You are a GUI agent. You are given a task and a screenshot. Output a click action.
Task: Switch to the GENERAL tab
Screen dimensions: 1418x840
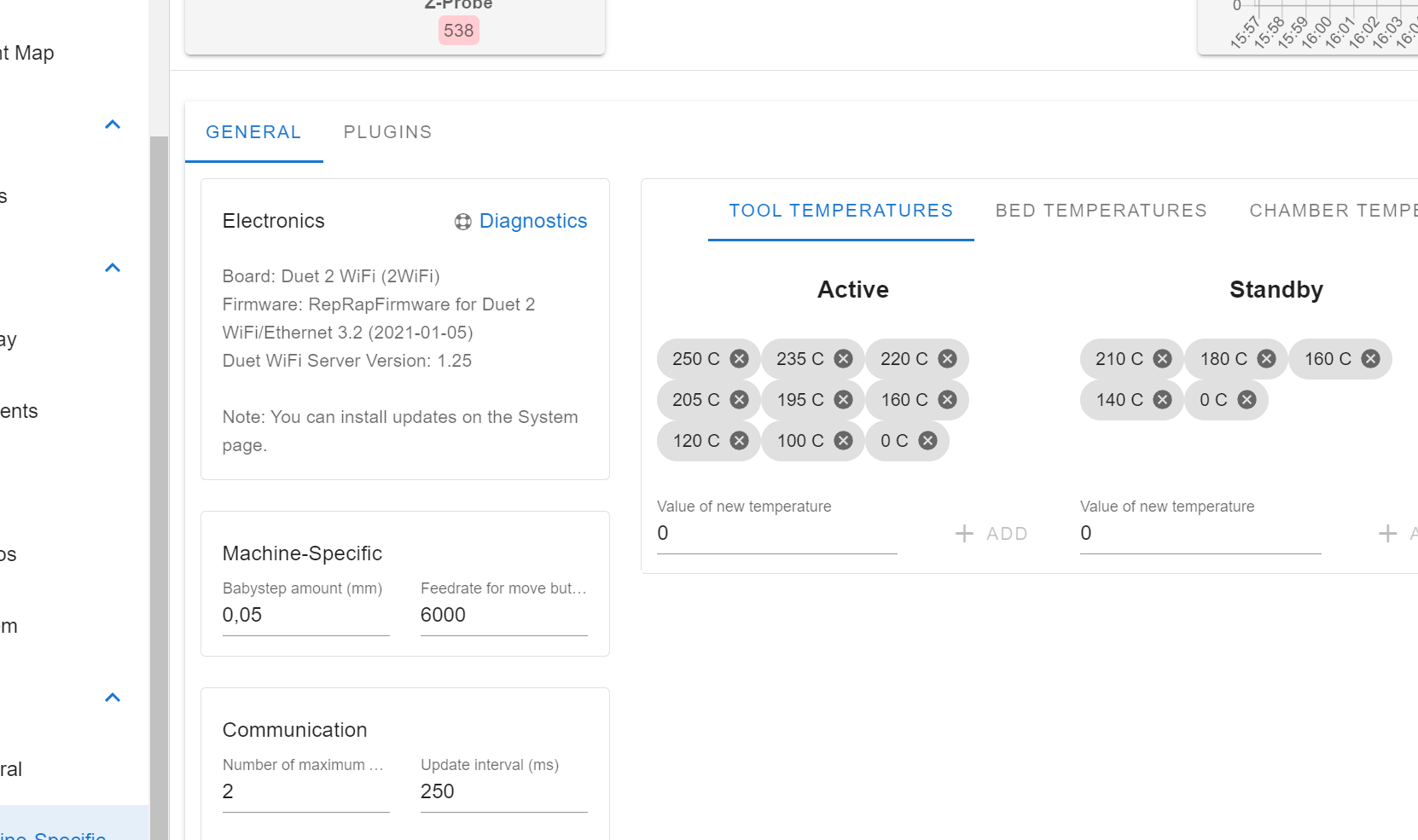pos(253,132)
